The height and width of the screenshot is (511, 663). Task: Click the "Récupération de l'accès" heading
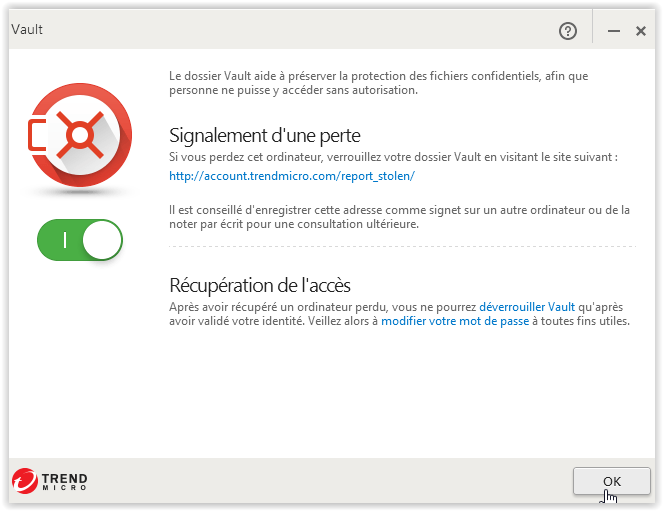coord(260,285)
